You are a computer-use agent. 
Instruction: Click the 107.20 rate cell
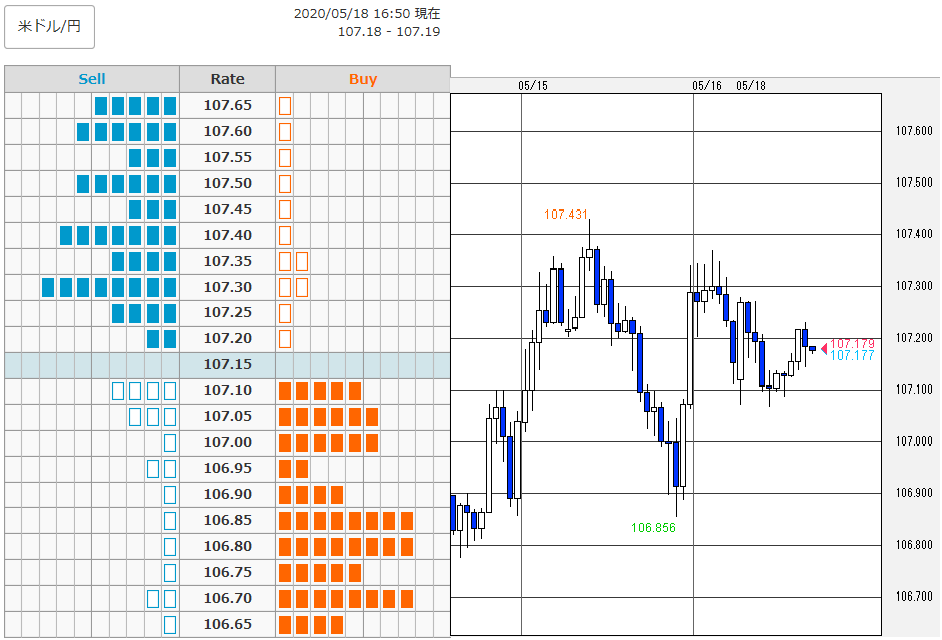click(228, 338)
